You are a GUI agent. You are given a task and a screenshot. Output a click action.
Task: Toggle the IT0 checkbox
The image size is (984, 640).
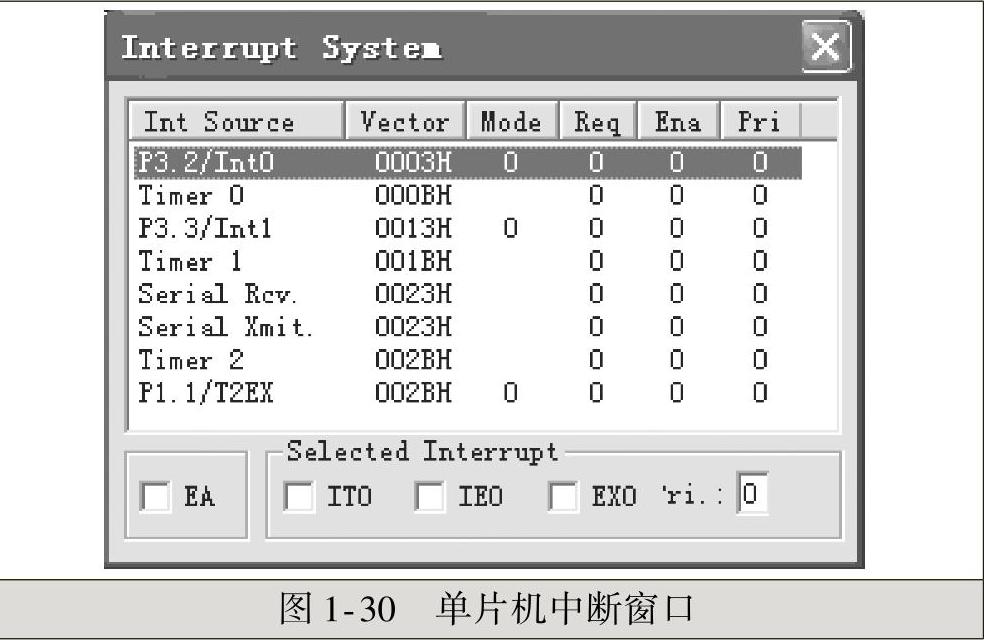298,497
